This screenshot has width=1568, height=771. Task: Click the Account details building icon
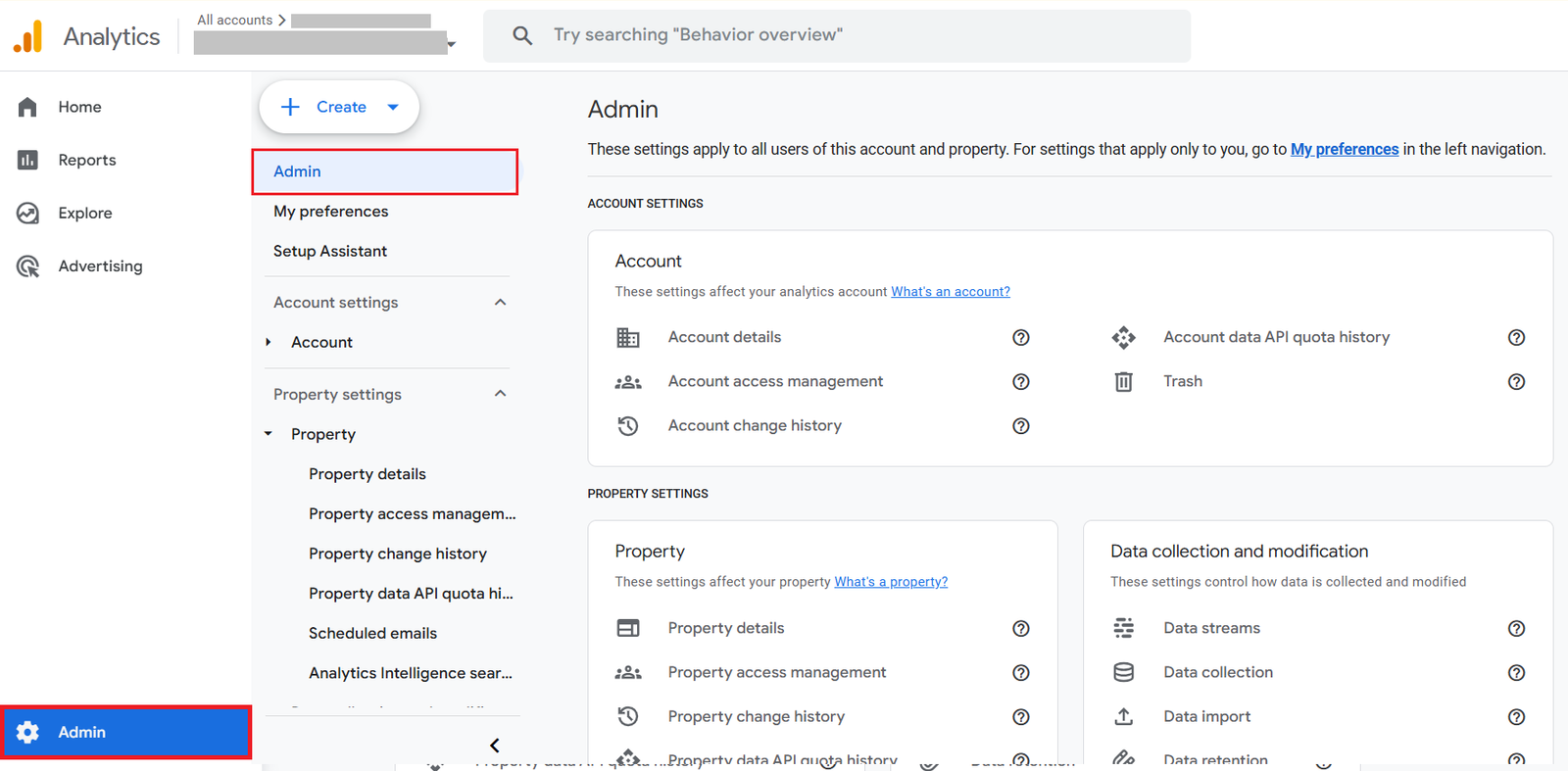tap(628, 337)
